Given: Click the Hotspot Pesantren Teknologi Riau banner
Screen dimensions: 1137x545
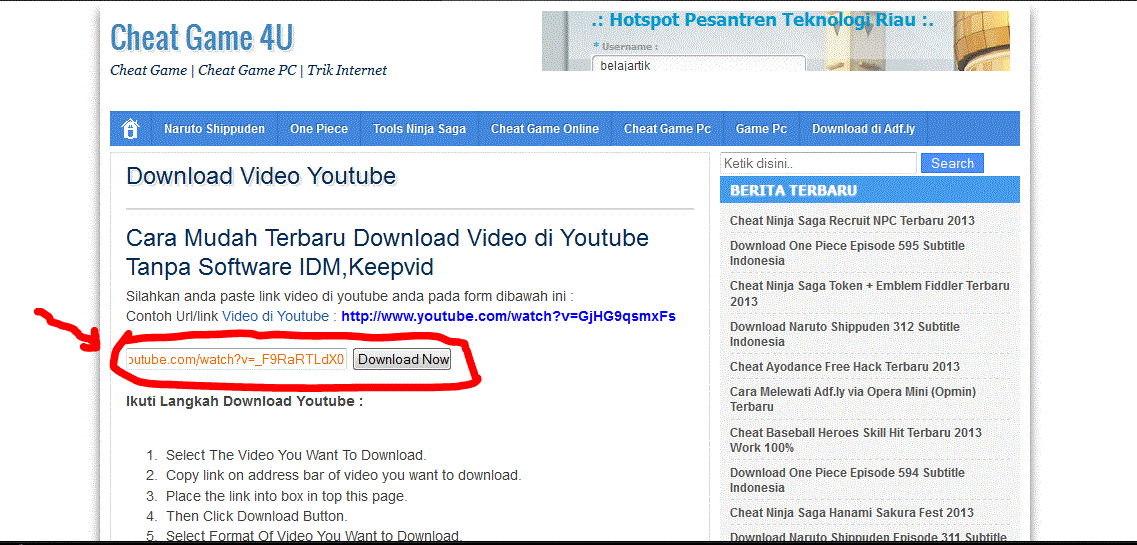Looking at the screenshot, I should point(775,41).
